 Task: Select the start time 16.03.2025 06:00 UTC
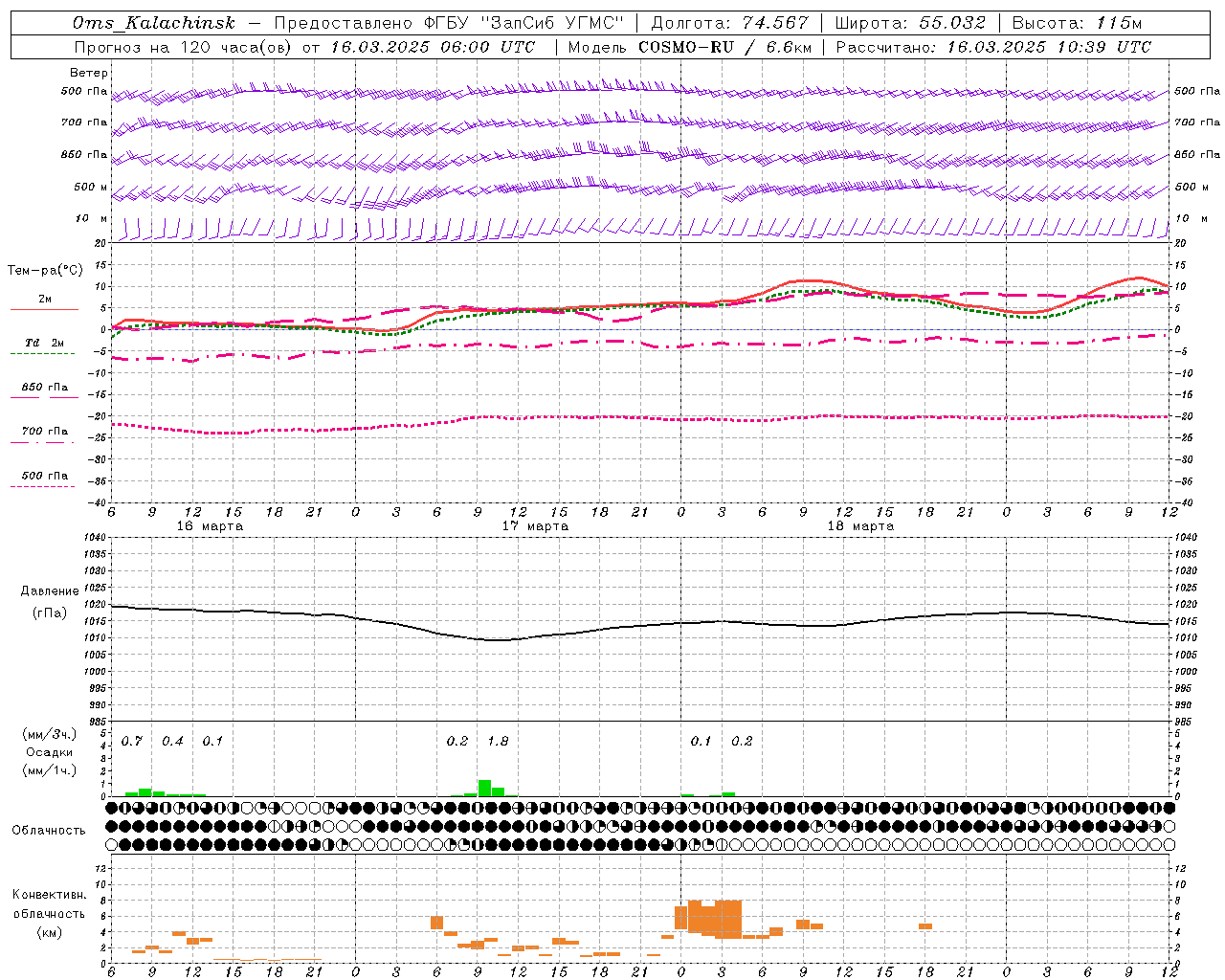click(x=432, y=47)
